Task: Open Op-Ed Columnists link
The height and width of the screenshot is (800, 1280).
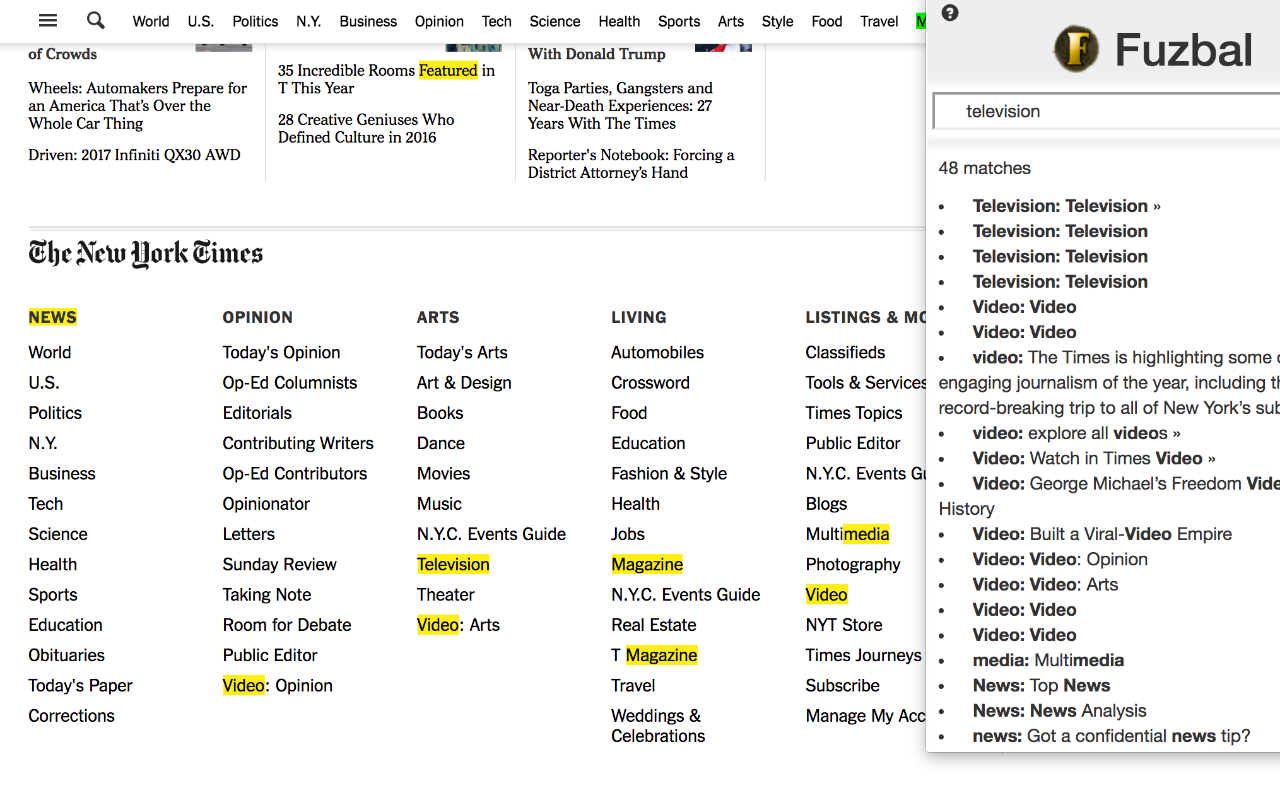Action: coord(289,382)
